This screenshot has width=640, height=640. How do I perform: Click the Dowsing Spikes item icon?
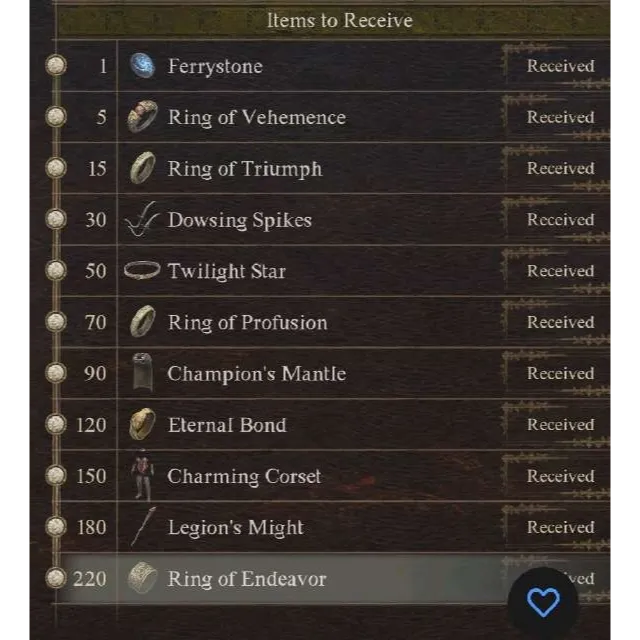click(x=142, y=220)
